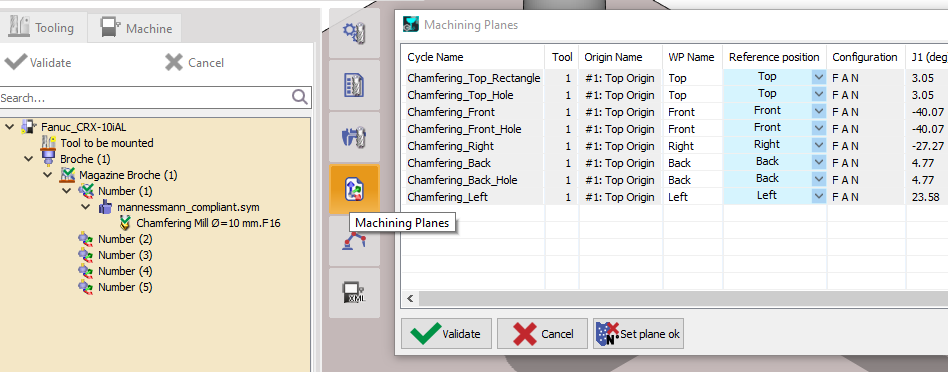Click Validate in Machining Planes dialog

[x=446, y=334]
